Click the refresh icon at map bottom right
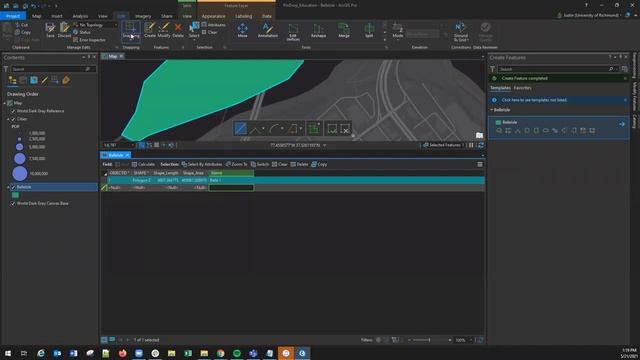 481,145
